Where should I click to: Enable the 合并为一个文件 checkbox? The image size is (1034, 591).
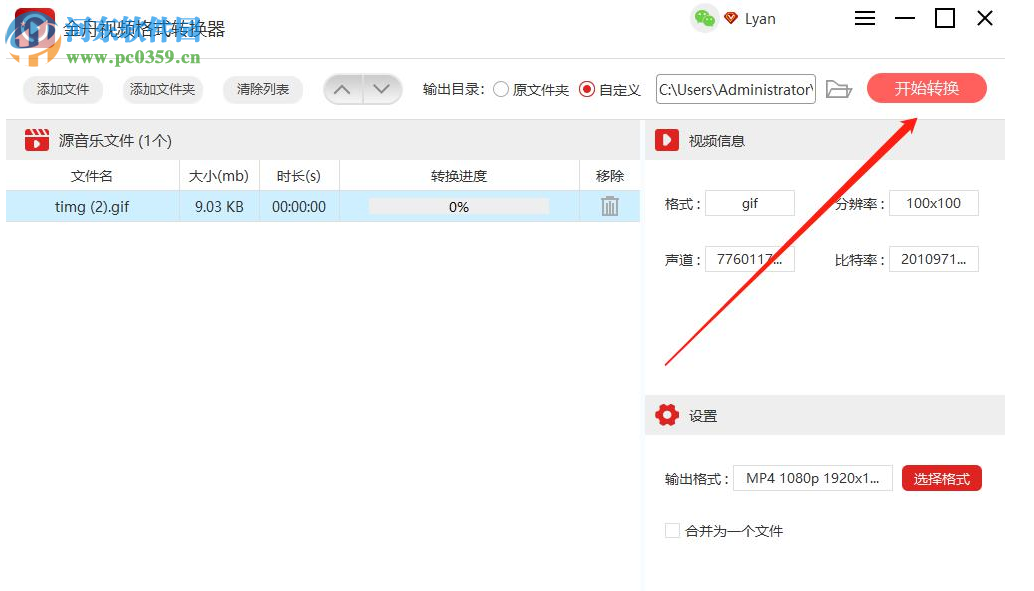click(672, 531)
